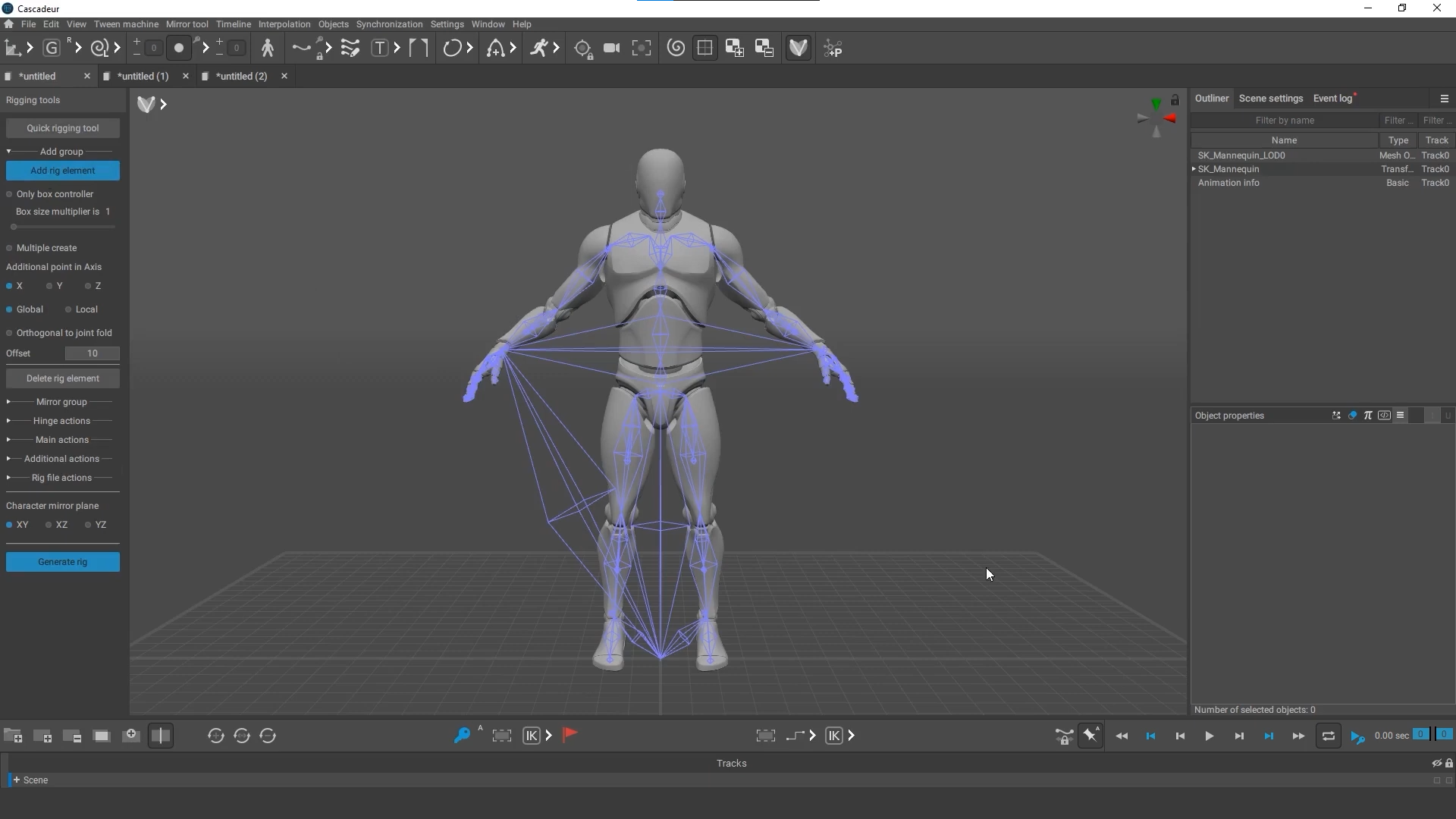Image resolution: width=1456 pixels, height=819 pixels.
Task: Click the camera icon in the toolbar
Action: pyautogui.click(x=611, y=49)
